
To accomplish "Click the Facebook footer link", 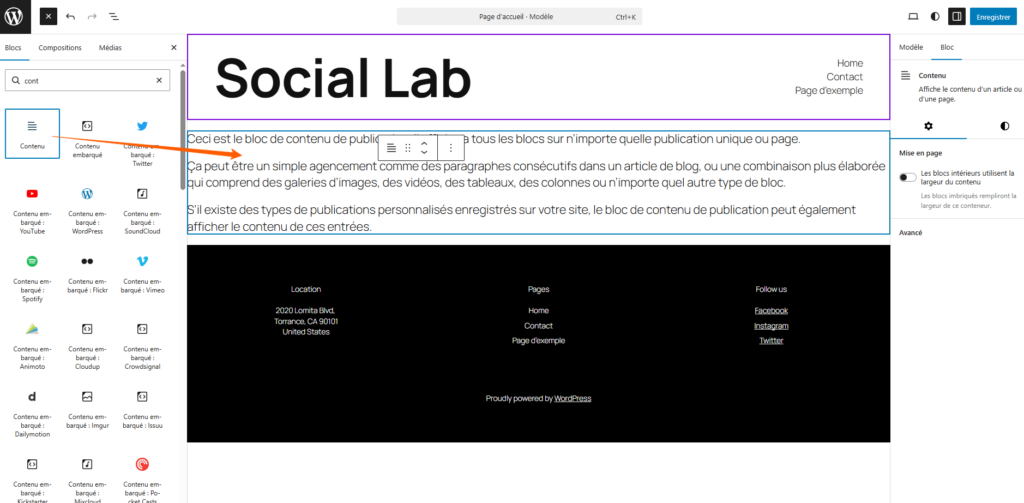I will tap(771, 311).
